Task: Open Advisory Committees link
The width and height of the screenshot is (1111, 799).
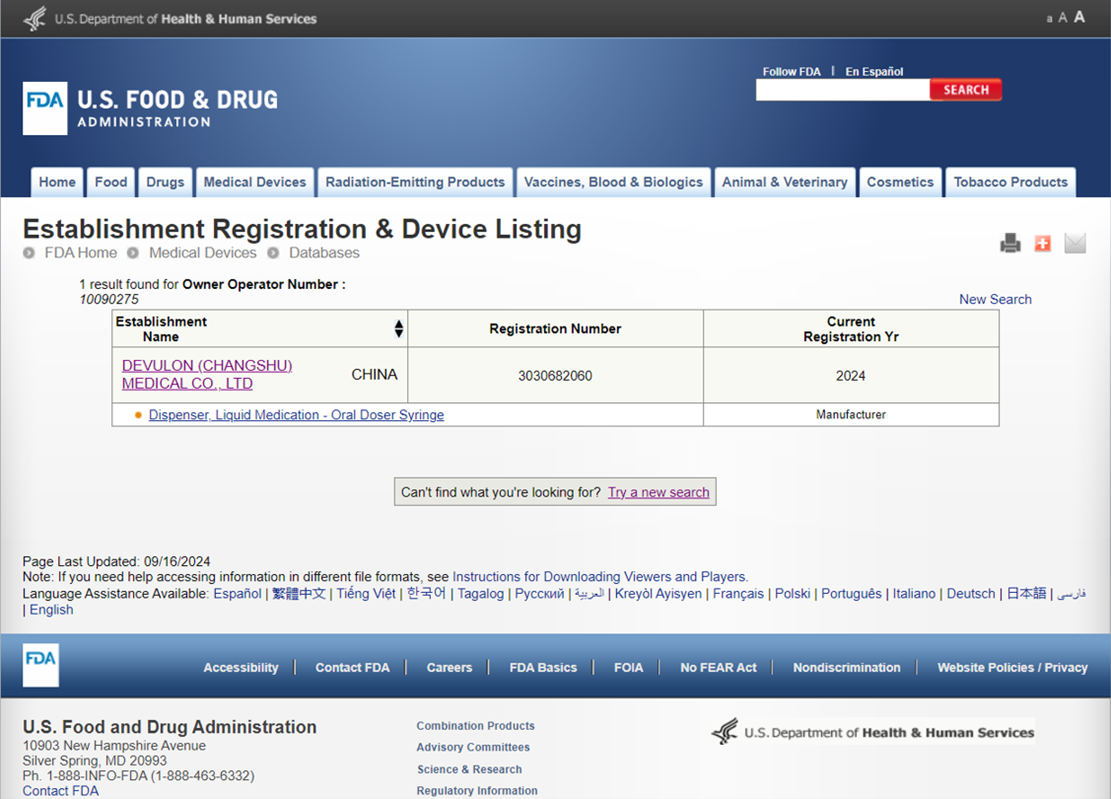Action: [473, 747]
